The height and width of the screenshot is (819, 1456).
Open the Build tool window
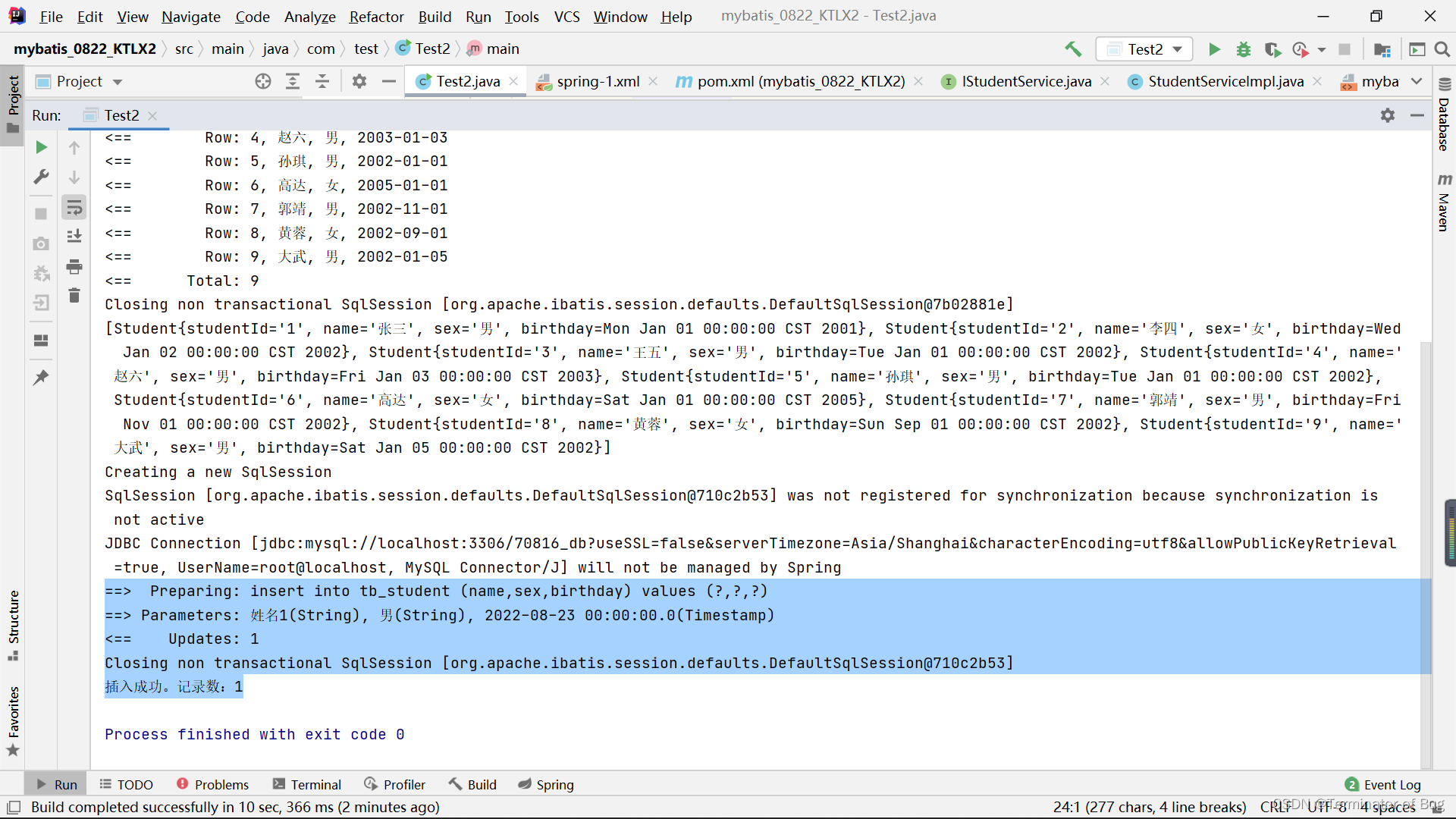tap(472, 785)
